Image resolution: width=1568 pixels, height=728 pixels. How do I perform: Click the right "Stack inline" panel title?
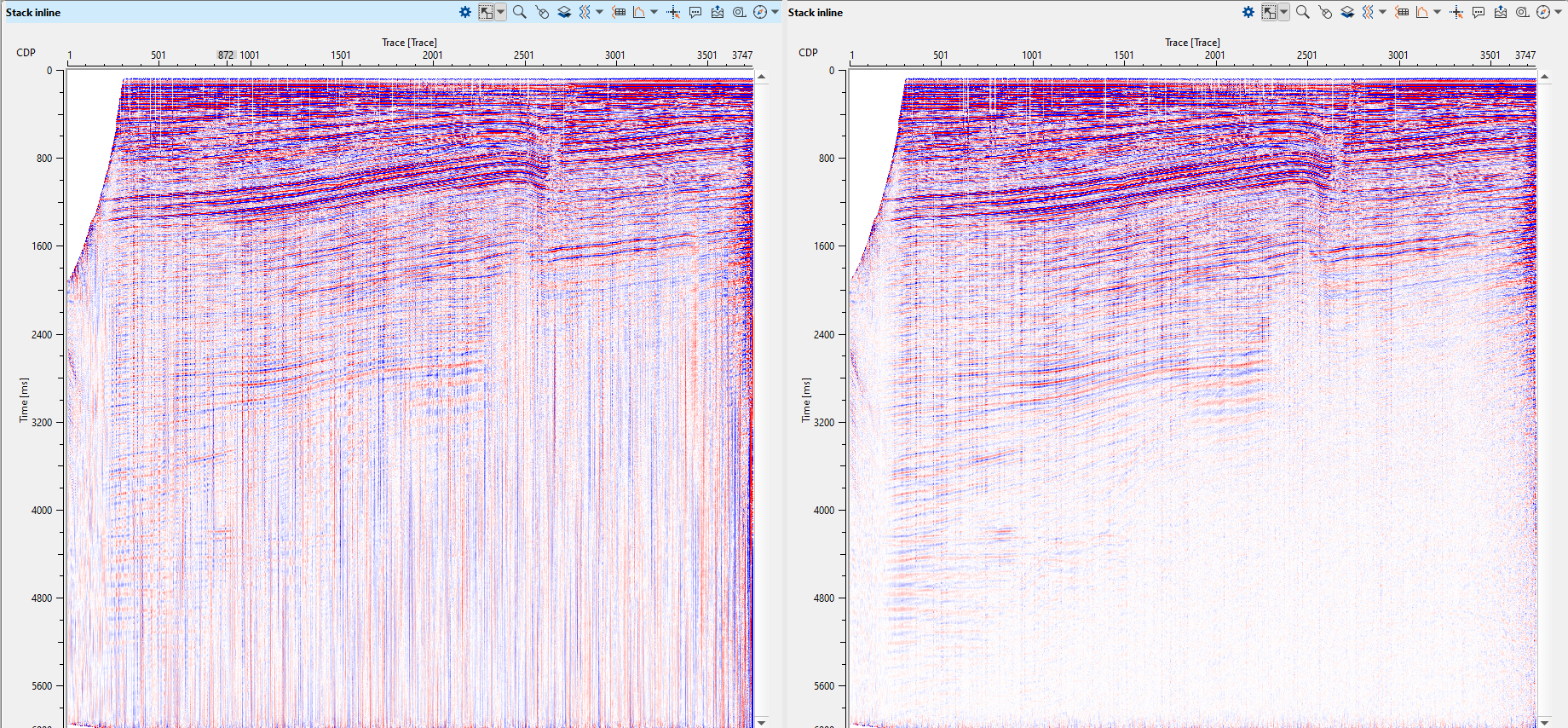(x=816, y=12)
